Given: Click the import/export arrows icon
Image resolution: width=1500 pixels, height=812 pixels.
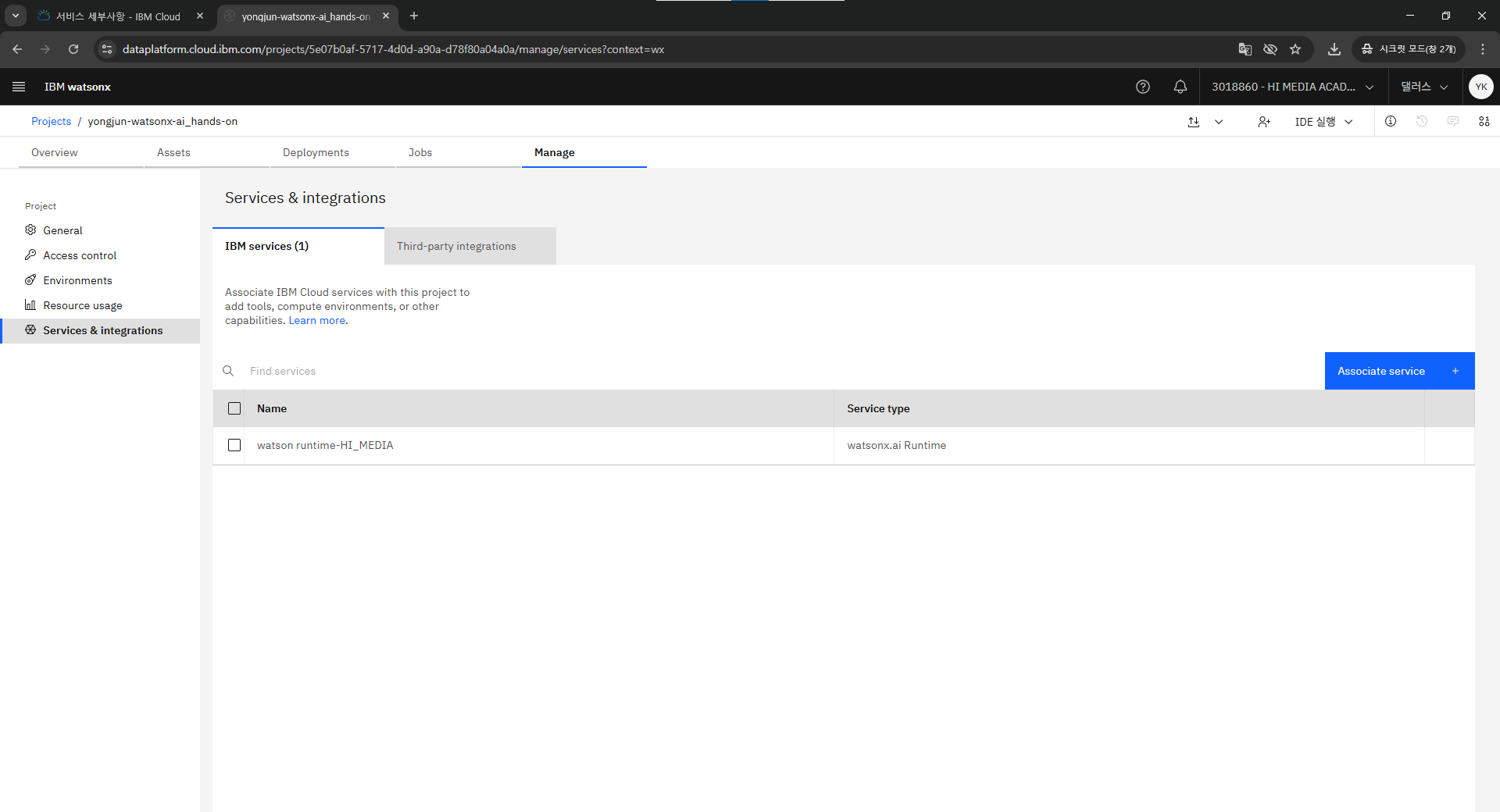Looking at the screenshot, I should [1194, 122].
